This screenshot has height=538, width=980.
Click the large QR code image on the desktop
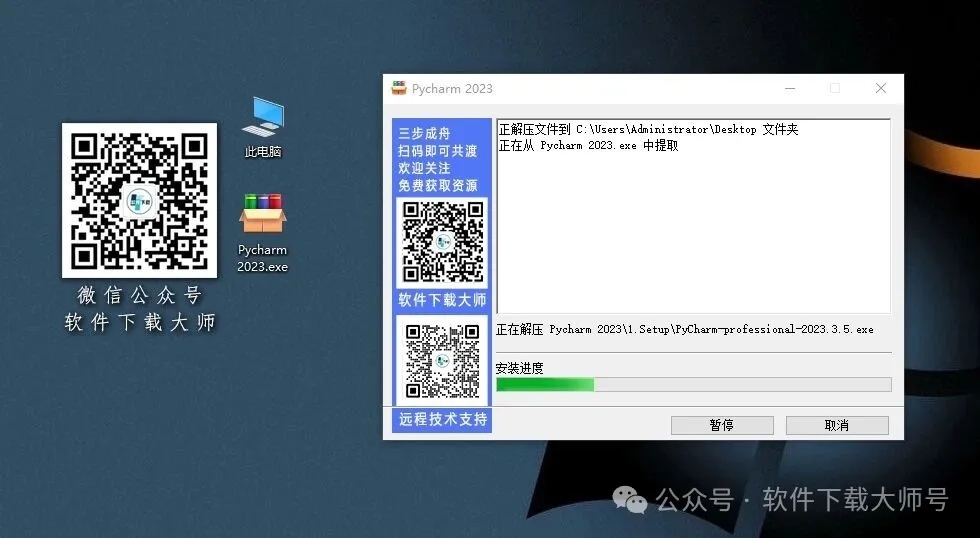pos(139,200)
